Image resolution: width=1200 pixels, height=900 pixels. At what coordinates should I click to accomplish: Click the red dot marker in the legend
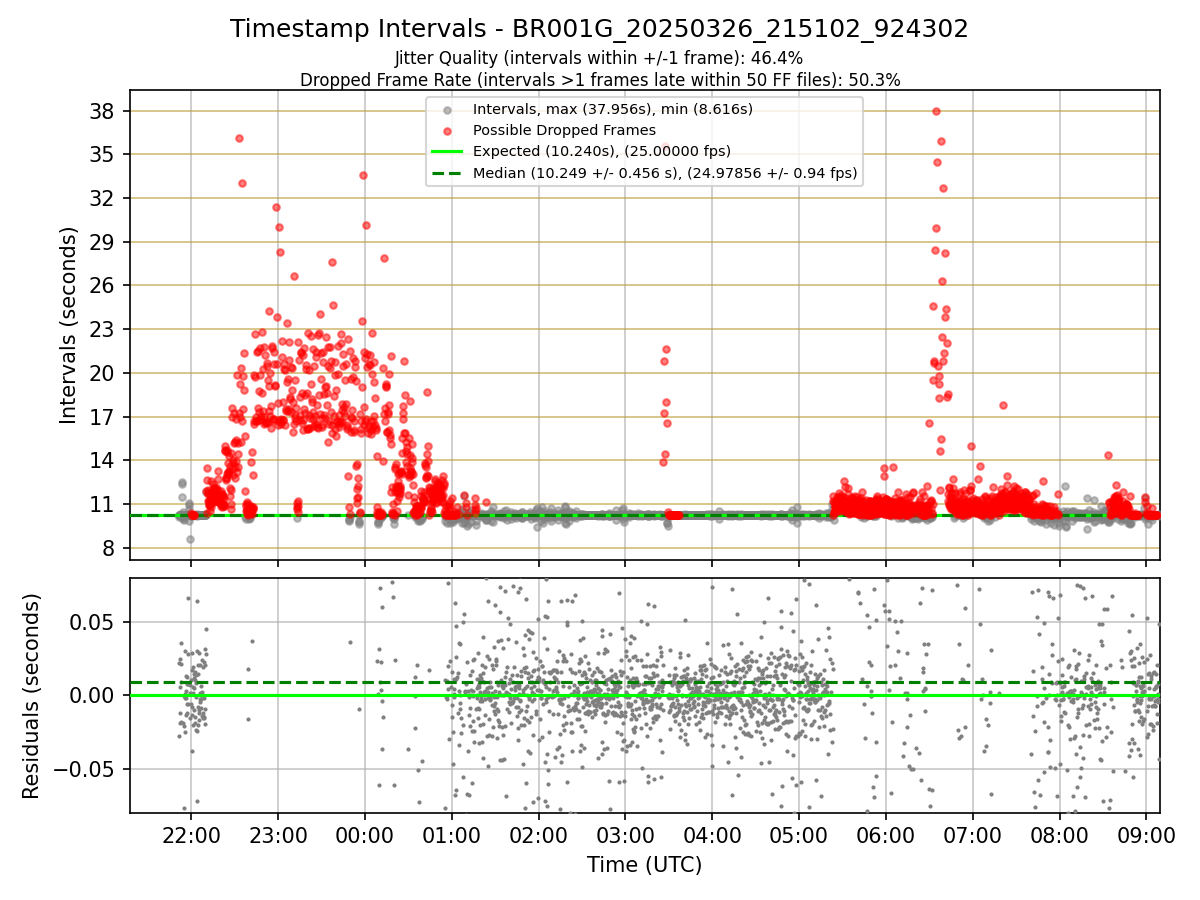(447, 130)
